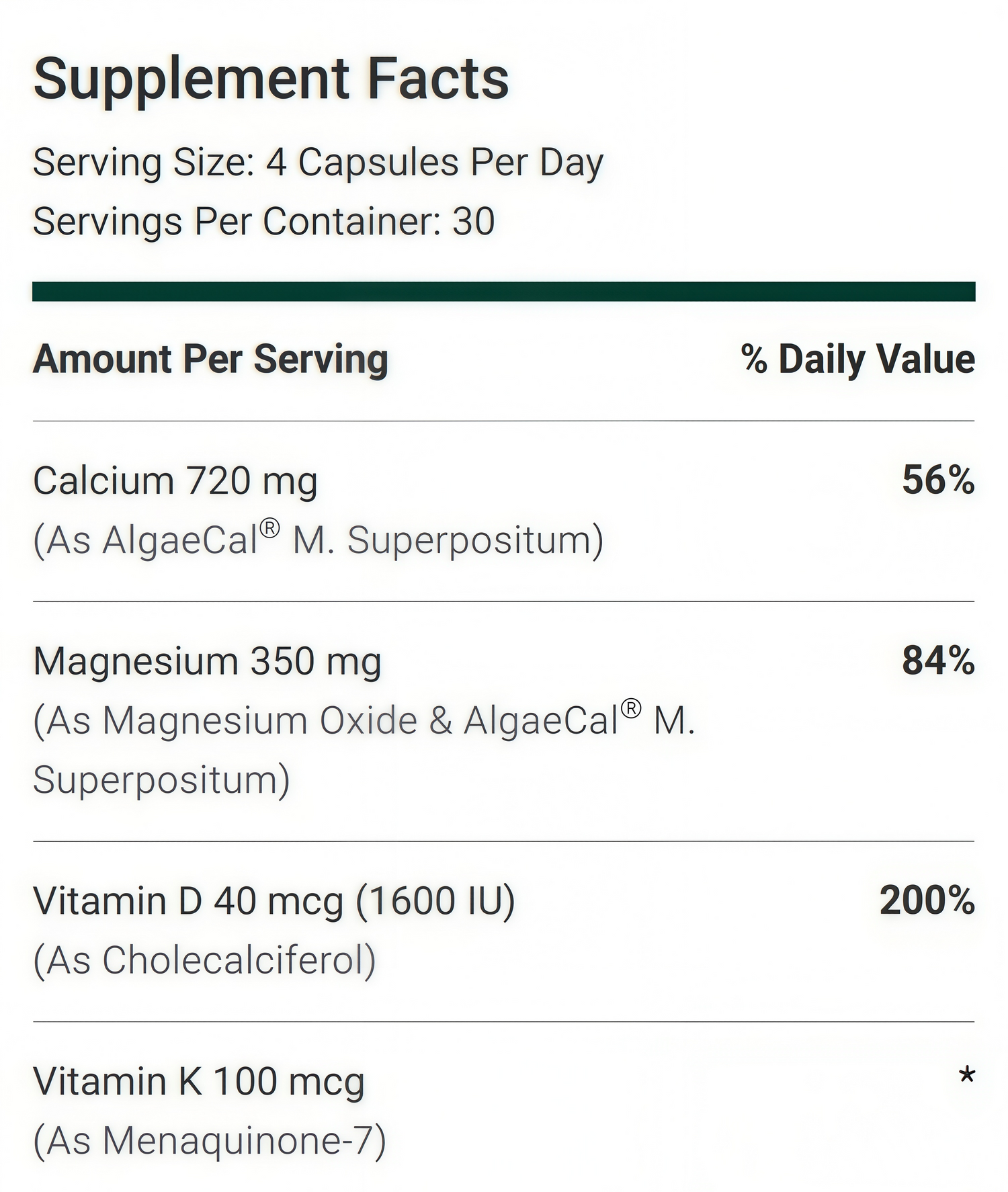Click the AlgaeCal M. Superpositum note under Calcium
This screenshot has height=1192, width=1008.
pyautogui.click(x=318, y=540)
